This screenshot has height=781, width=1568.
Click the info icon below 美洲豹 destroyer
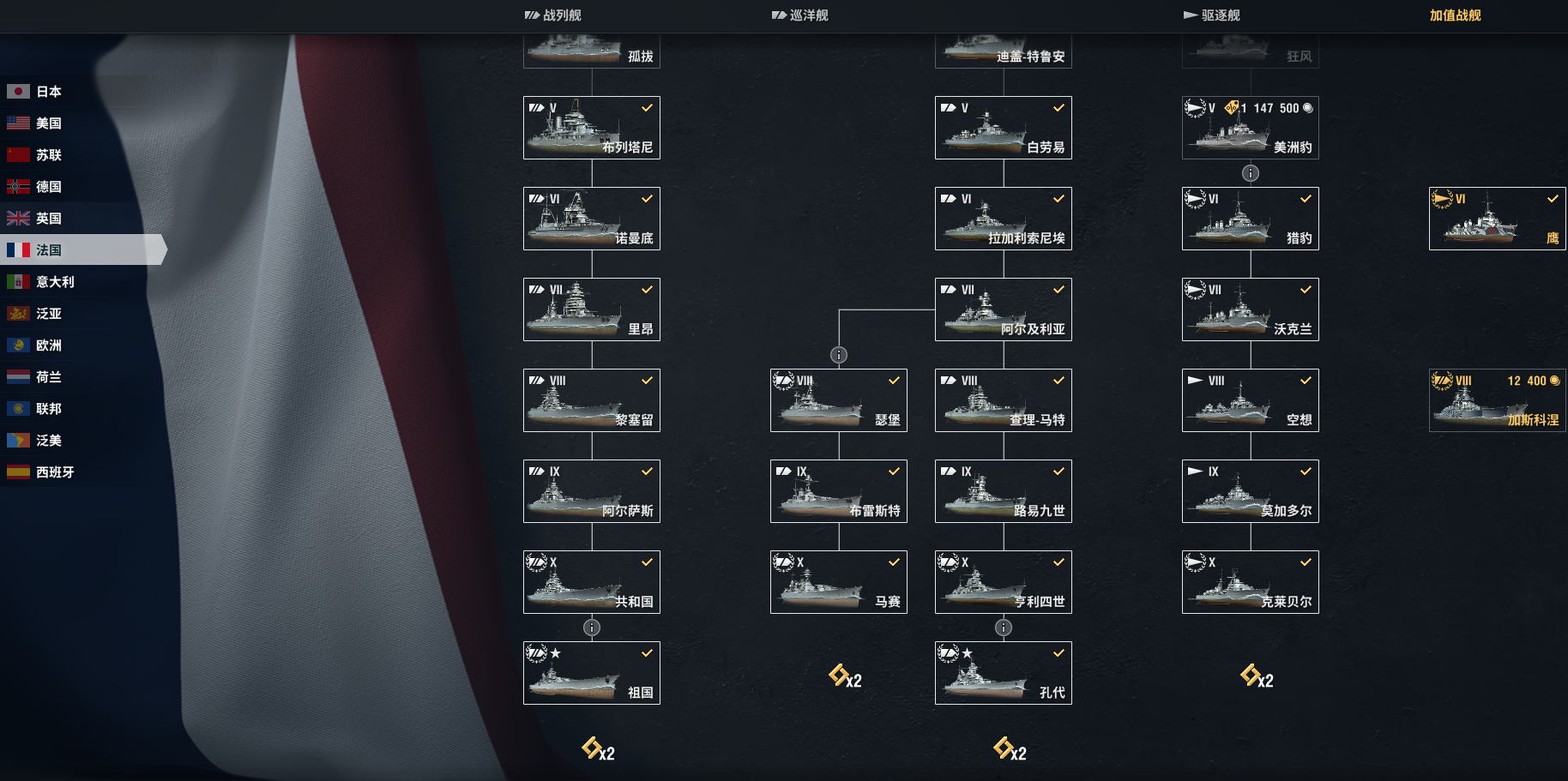[x=1251, y=173]
